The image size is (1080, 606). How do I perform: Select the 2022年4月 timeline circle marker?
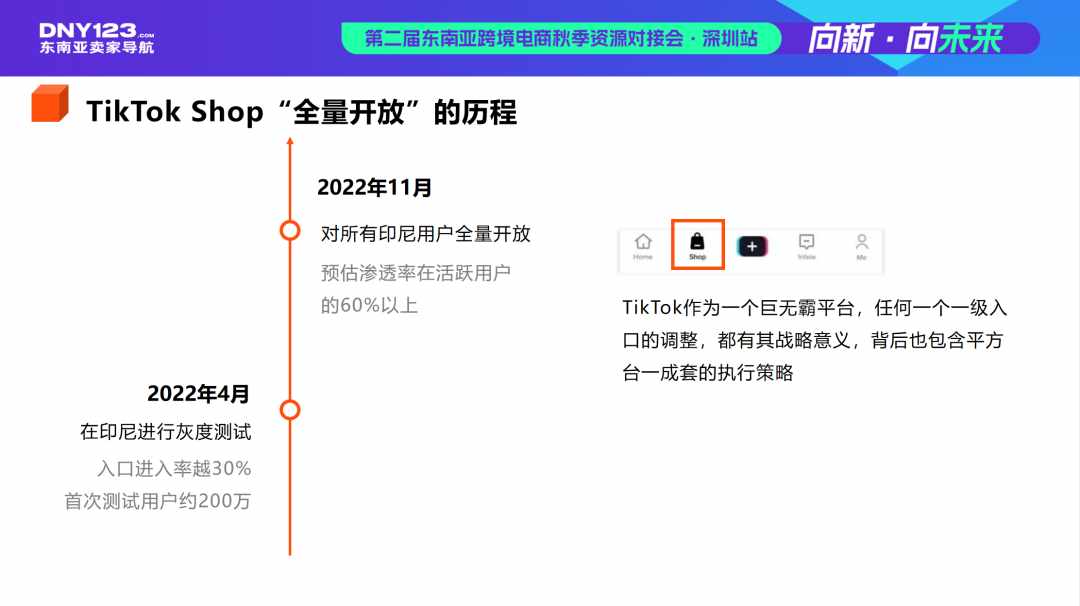pyautogui.click(x=290, y=410)
